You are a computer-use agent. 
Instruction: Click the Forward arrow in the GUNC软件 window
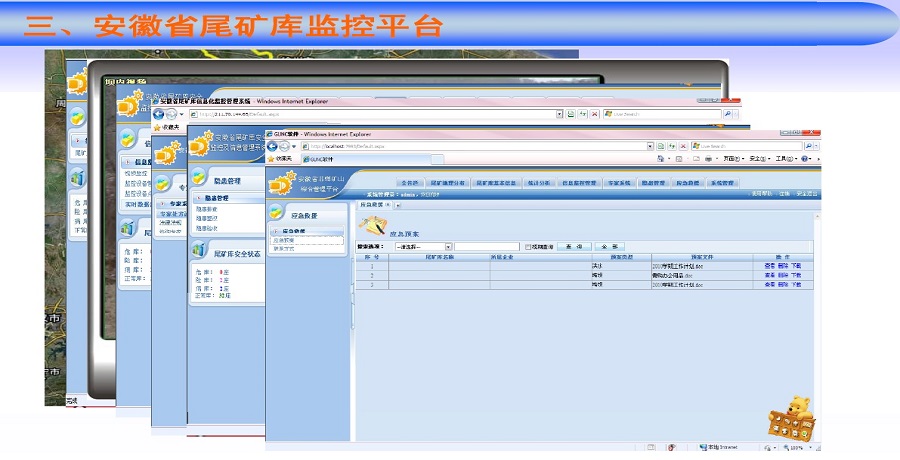pos(284,146)
